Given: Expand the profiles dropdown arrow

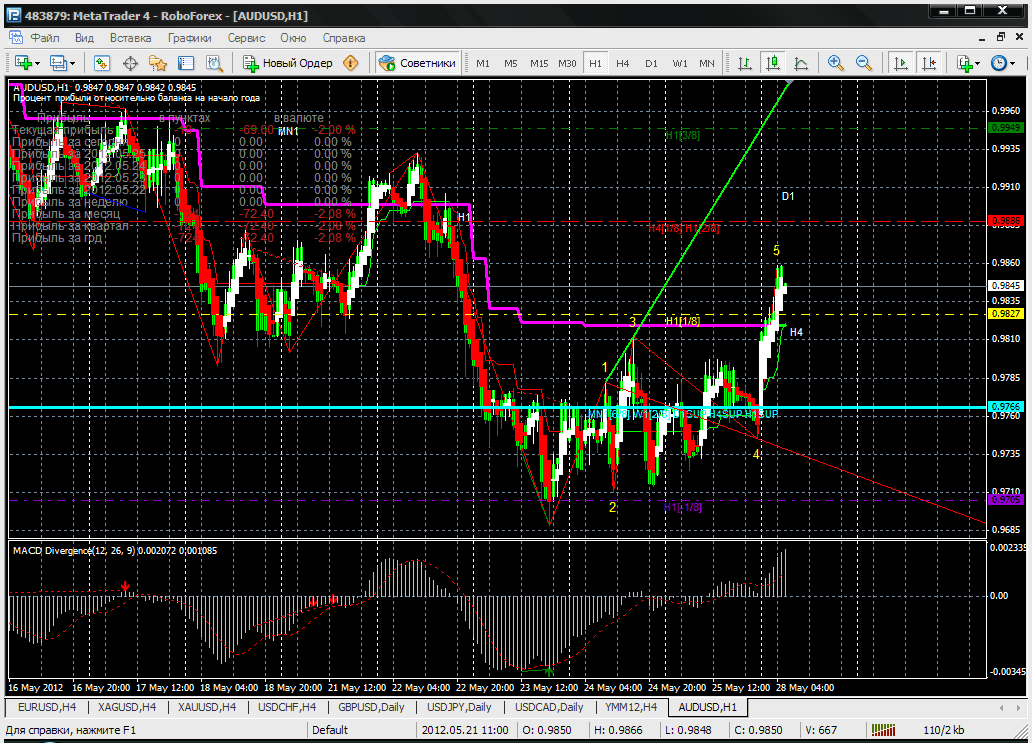Looking at the screenshot, I should 72,64.
